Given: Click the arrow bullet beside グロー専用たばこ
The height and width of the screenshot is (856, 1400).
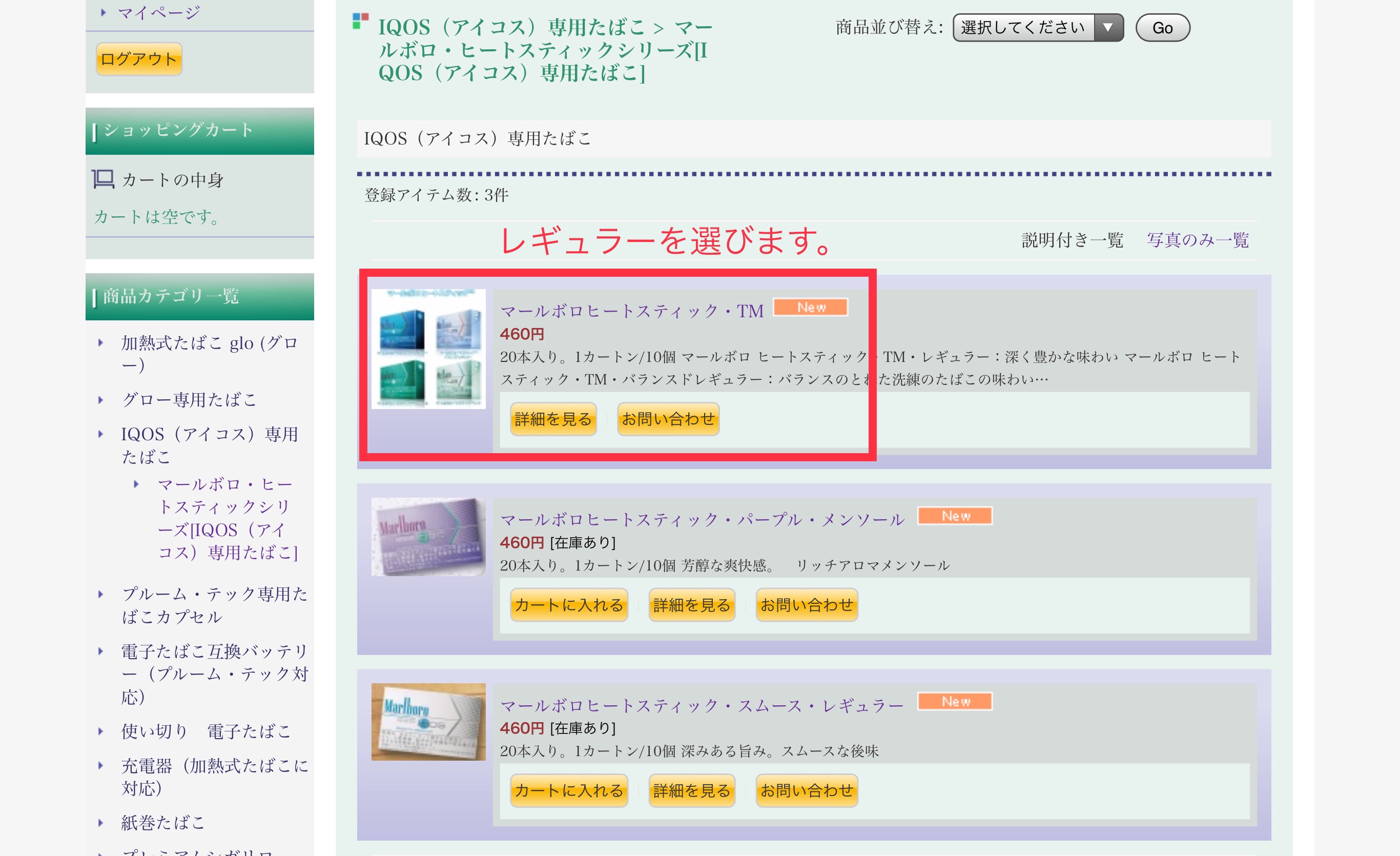Looking at the screenshot, I should (x=100, y=400).
